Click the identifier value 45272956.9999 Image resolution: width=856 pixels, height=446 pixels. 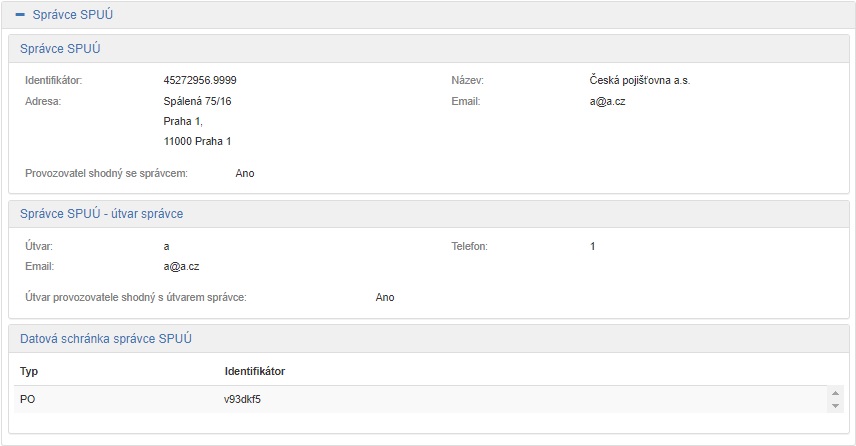[200, 80]
